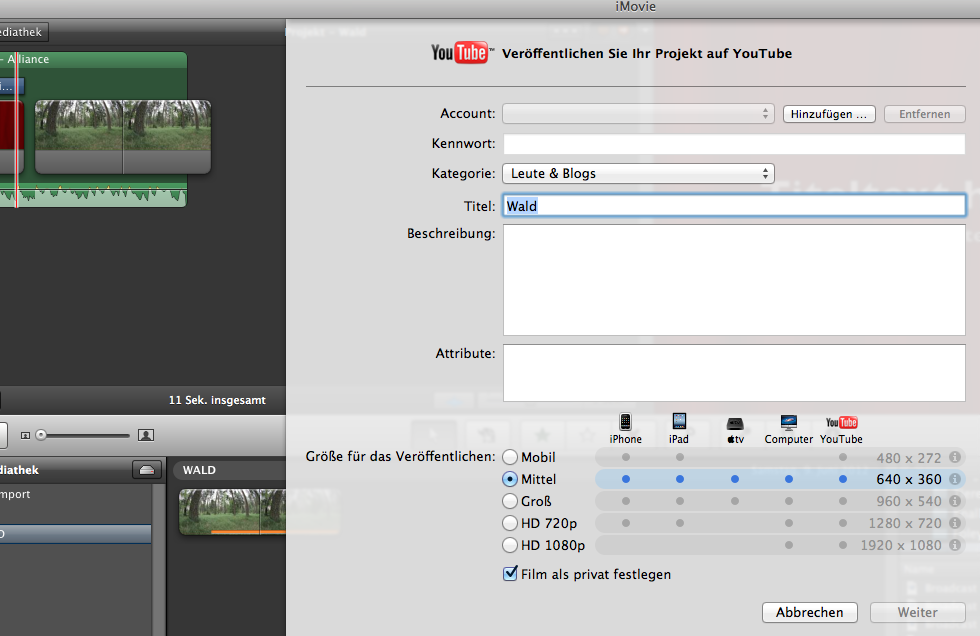Image resolution: width=980 pixels, height=636 pixels.
Task: Open the Kategorie dropdown Leute & Blogs
Action: click(638, 173)
